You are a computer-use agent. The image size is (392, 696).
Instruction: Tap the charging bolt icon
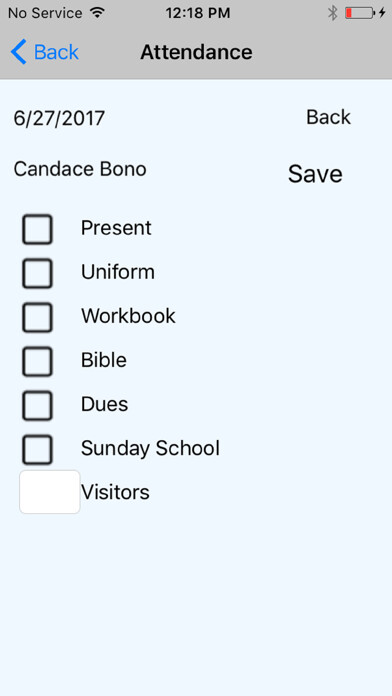click(382, 13)
